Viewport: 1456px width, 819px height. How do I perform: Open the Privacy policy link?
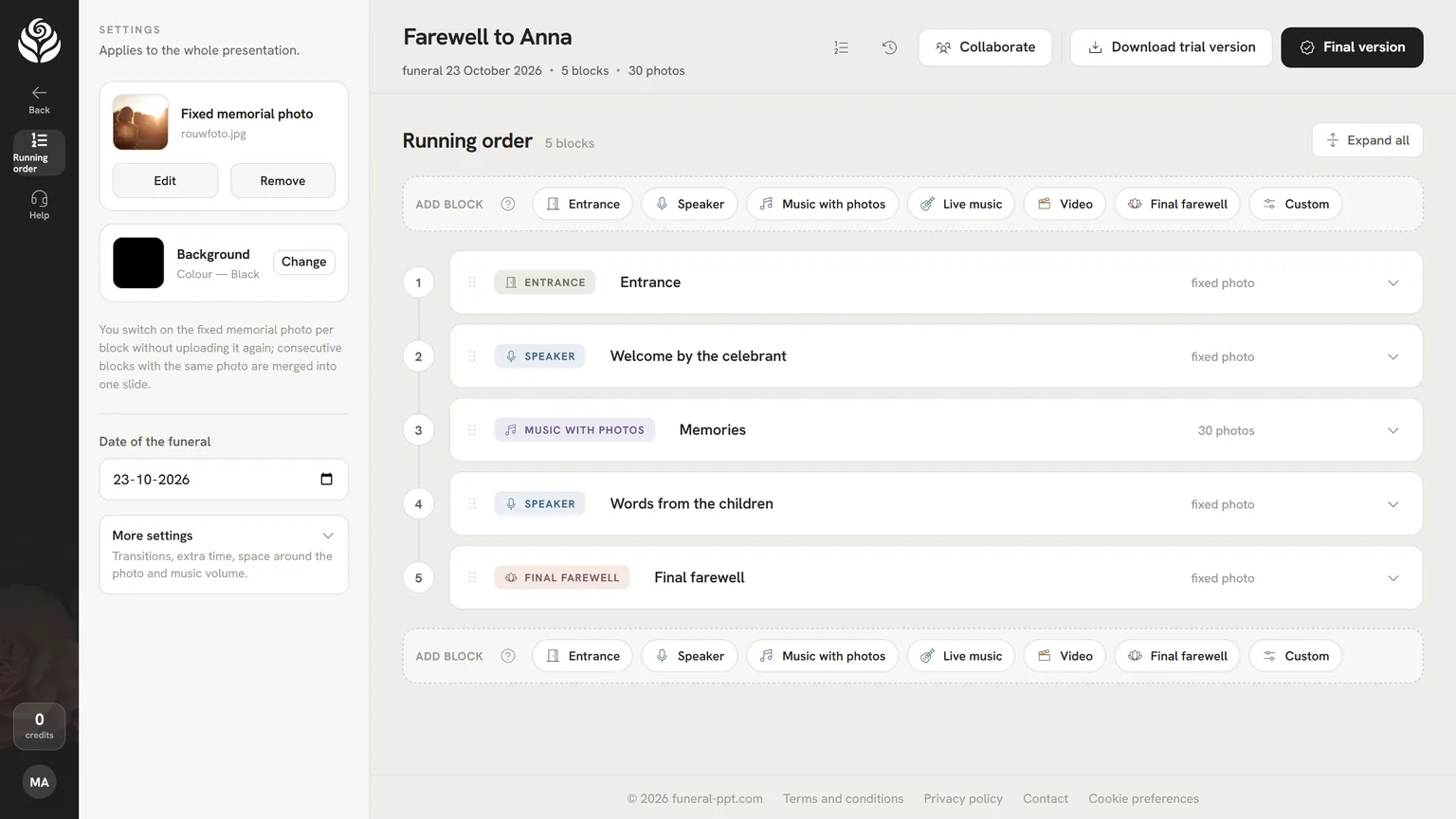click(963, 799)
